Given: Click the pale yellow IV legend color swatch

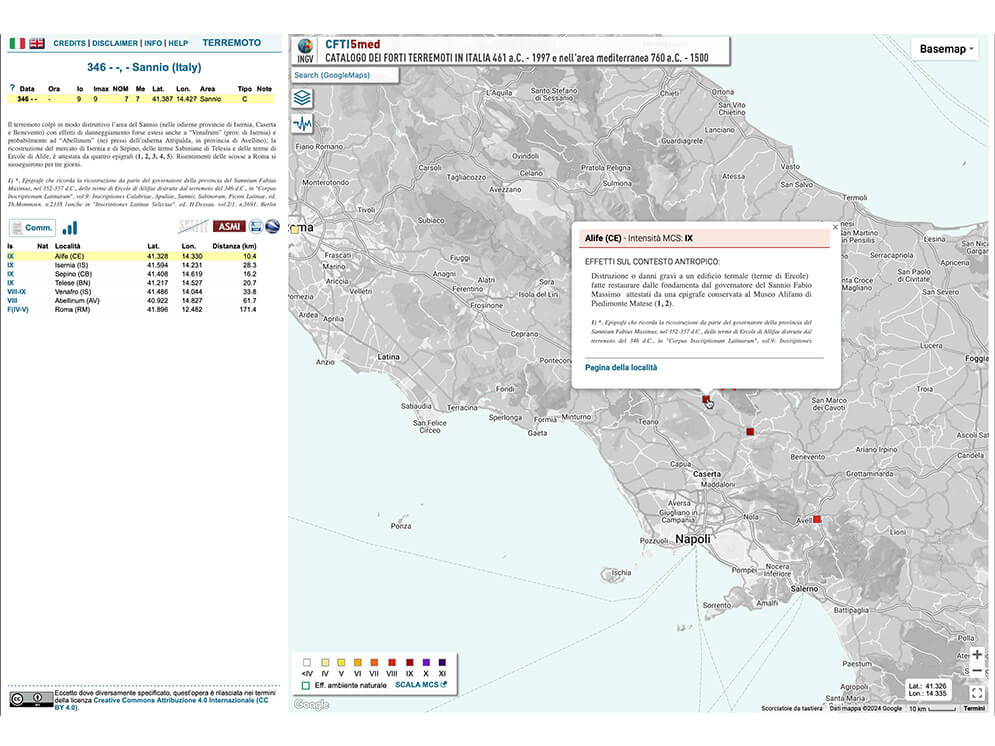Looking at the screenshot, I should coord(325,662).
